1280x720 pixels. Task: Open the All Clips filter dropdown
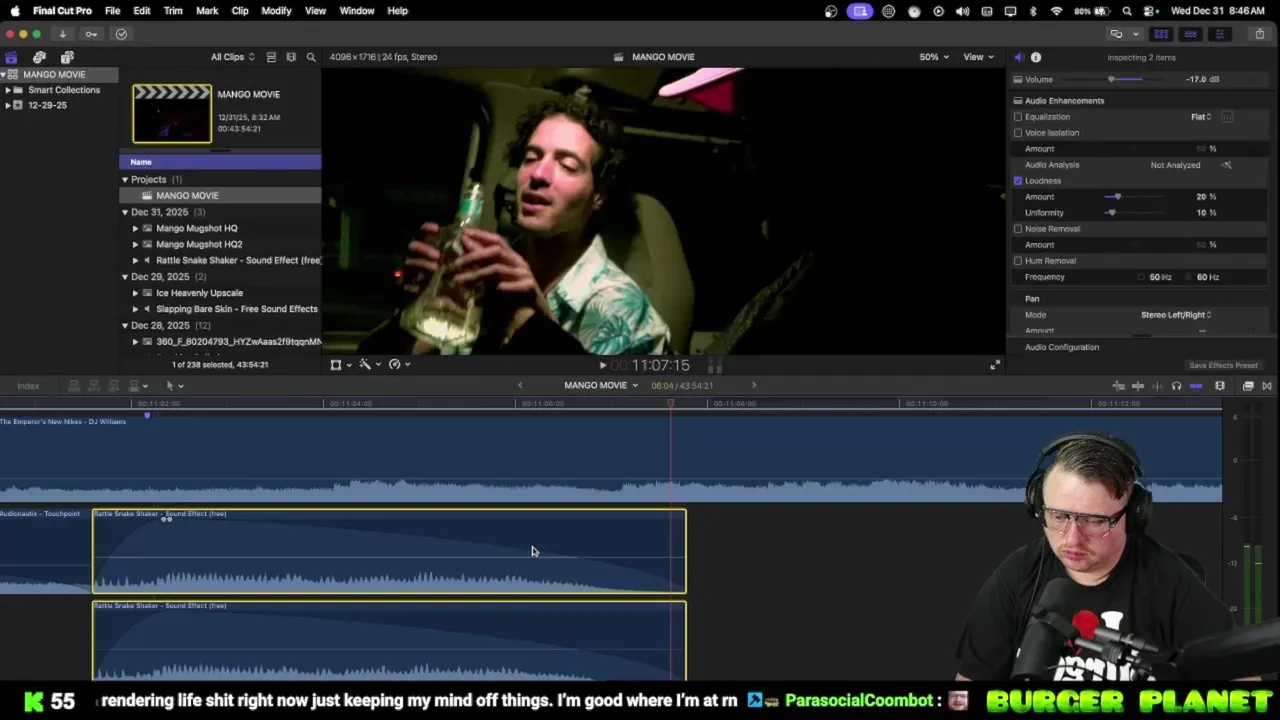232,57
